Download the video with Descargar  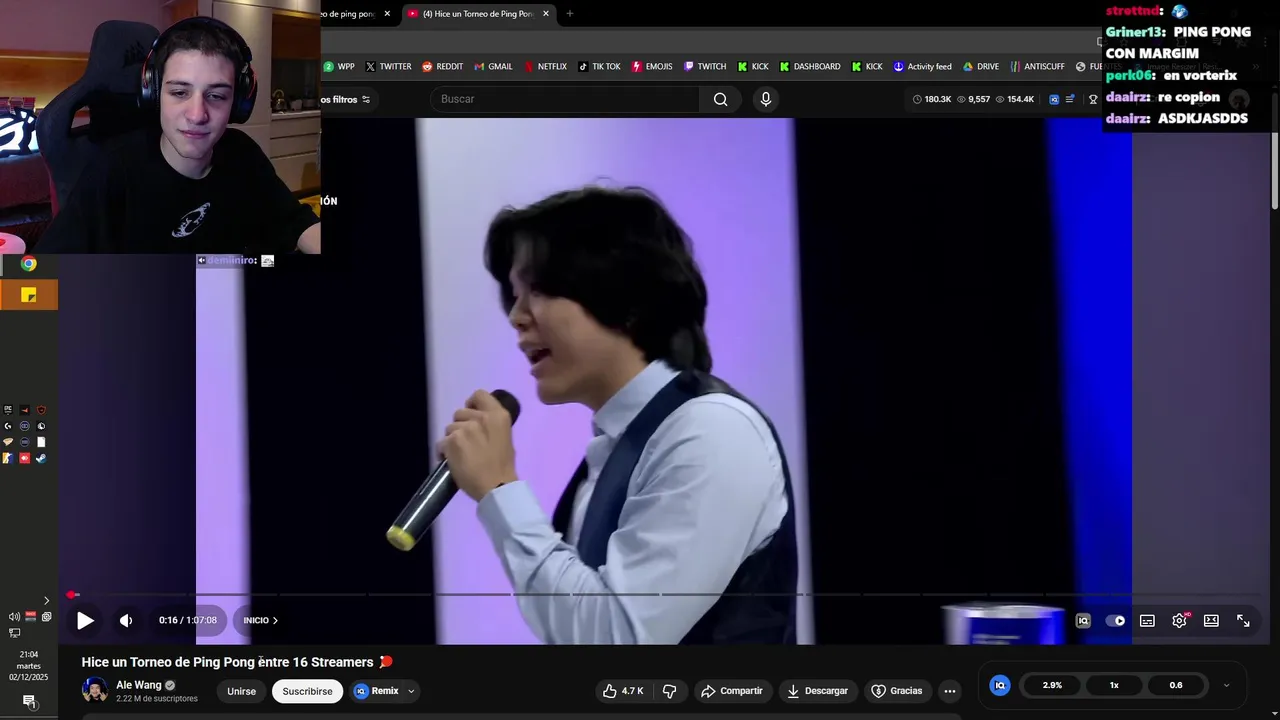point(817,691)
